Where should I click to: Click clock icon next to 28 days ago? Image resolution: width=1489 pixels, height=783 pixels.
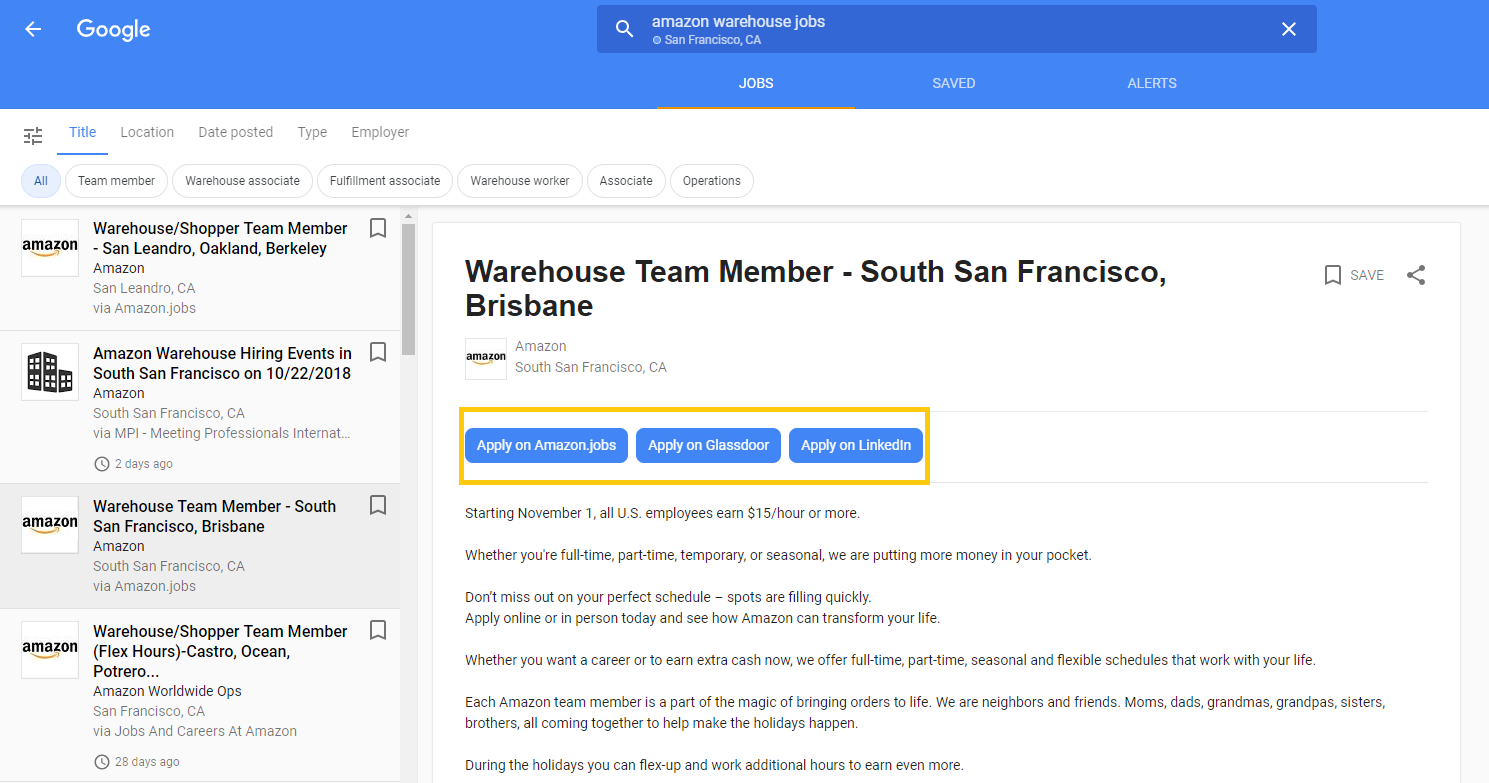click(x=101, y=762)
